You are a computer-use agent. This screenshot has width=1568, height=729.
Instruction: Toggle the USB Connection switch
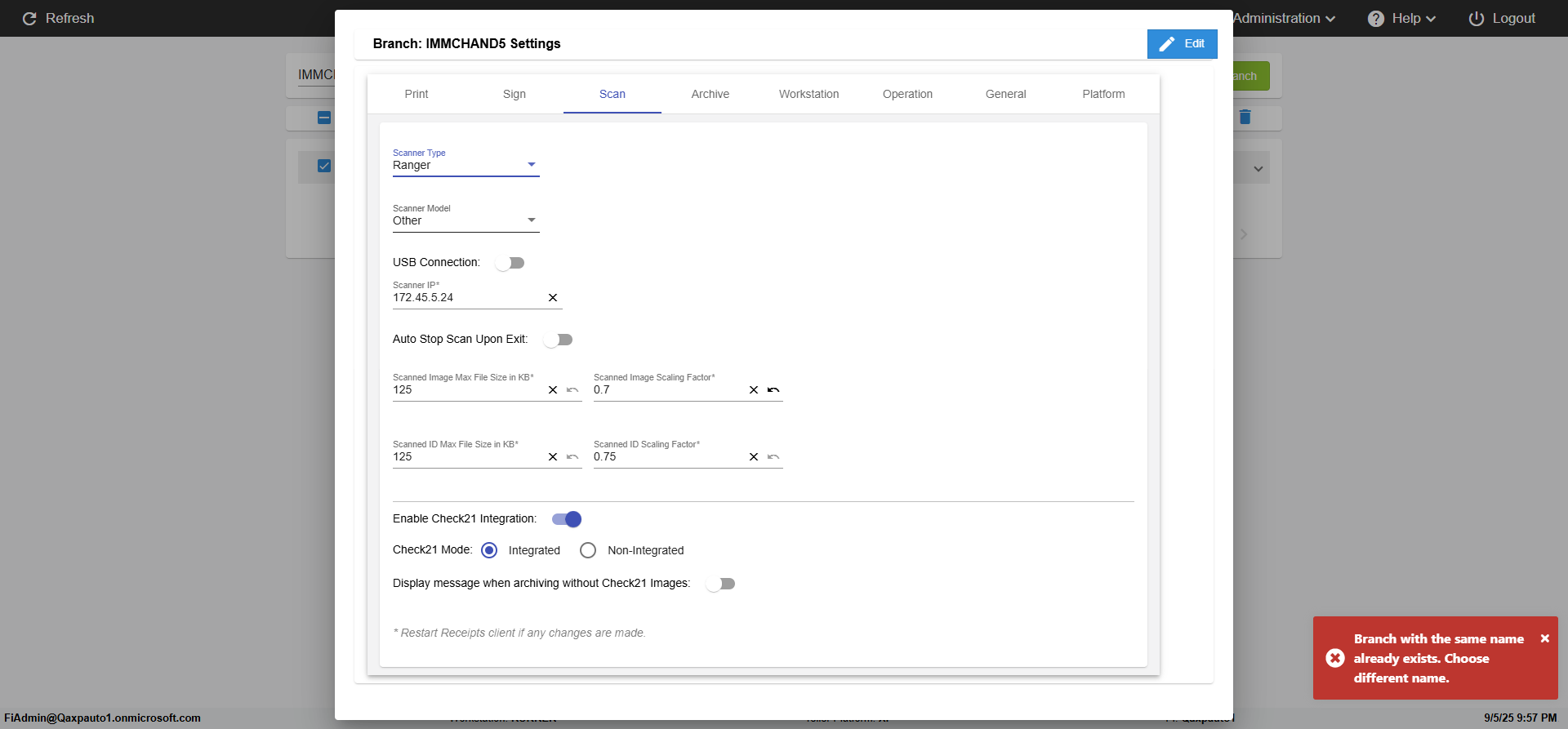(x=510, y=263)
